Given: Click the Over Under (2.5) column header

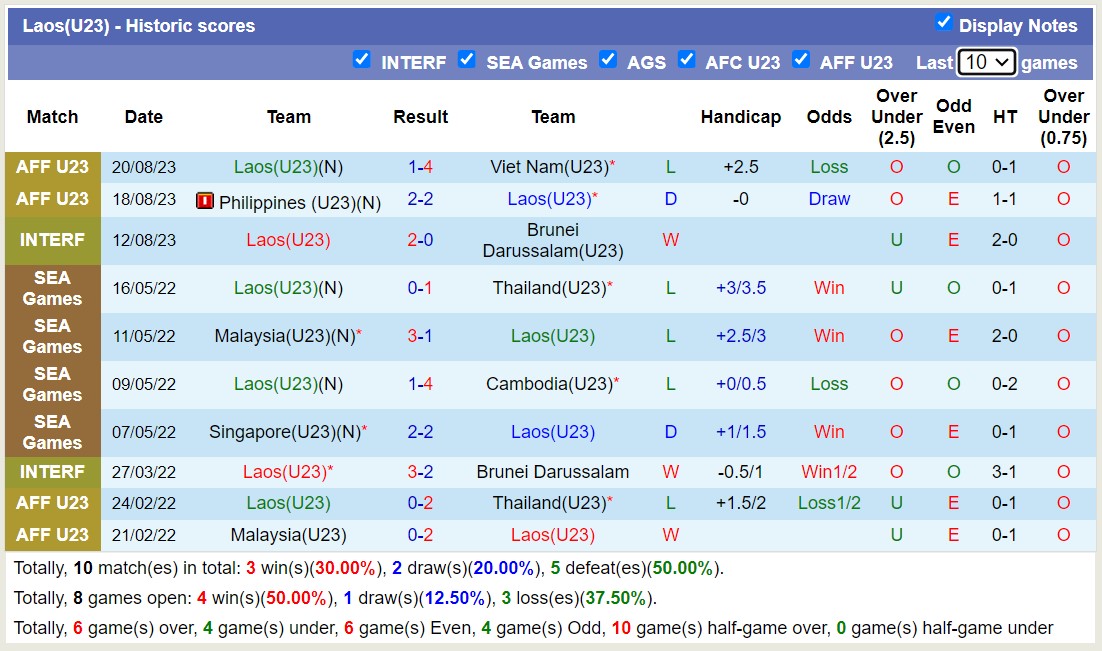Looking at the screenshot, I should pyautogui.click(x=896, y=117).
